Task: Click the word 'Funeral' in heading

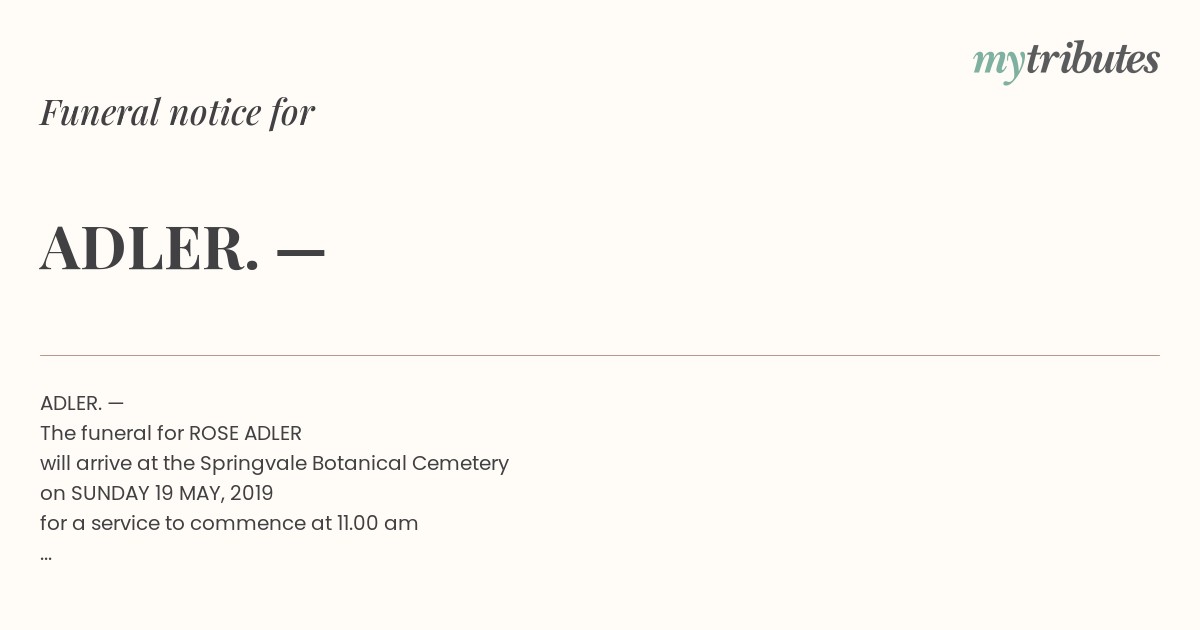Action: point(100,112)
